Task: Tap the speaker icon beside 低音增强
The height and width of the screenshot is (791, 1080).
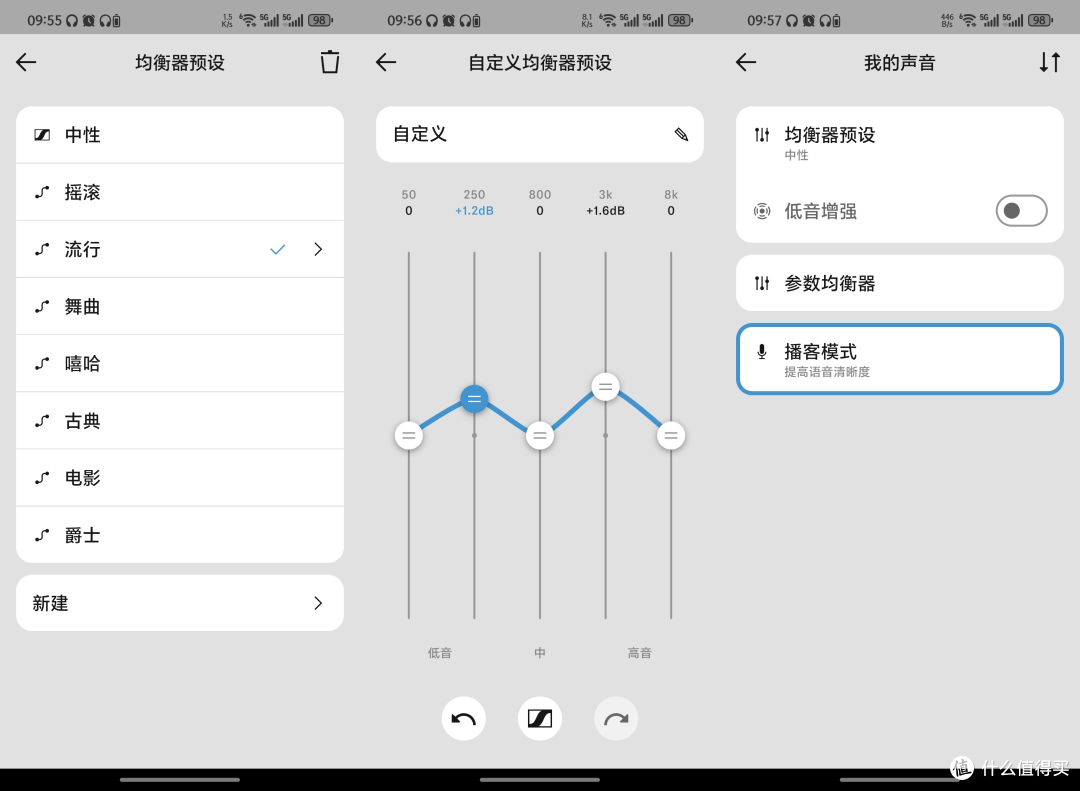Action: click(762, 211)
